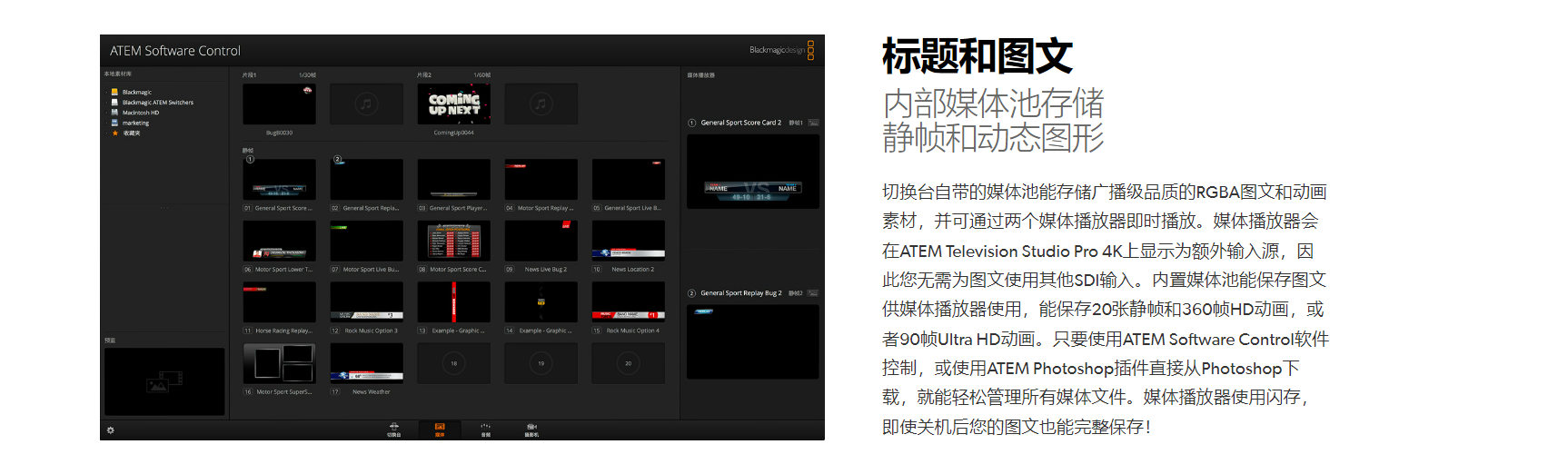Click empty still slot 19
Image resolution: width=1568 pixels, height=474 pixels.
pyautogui.click(x=541, y=363)
